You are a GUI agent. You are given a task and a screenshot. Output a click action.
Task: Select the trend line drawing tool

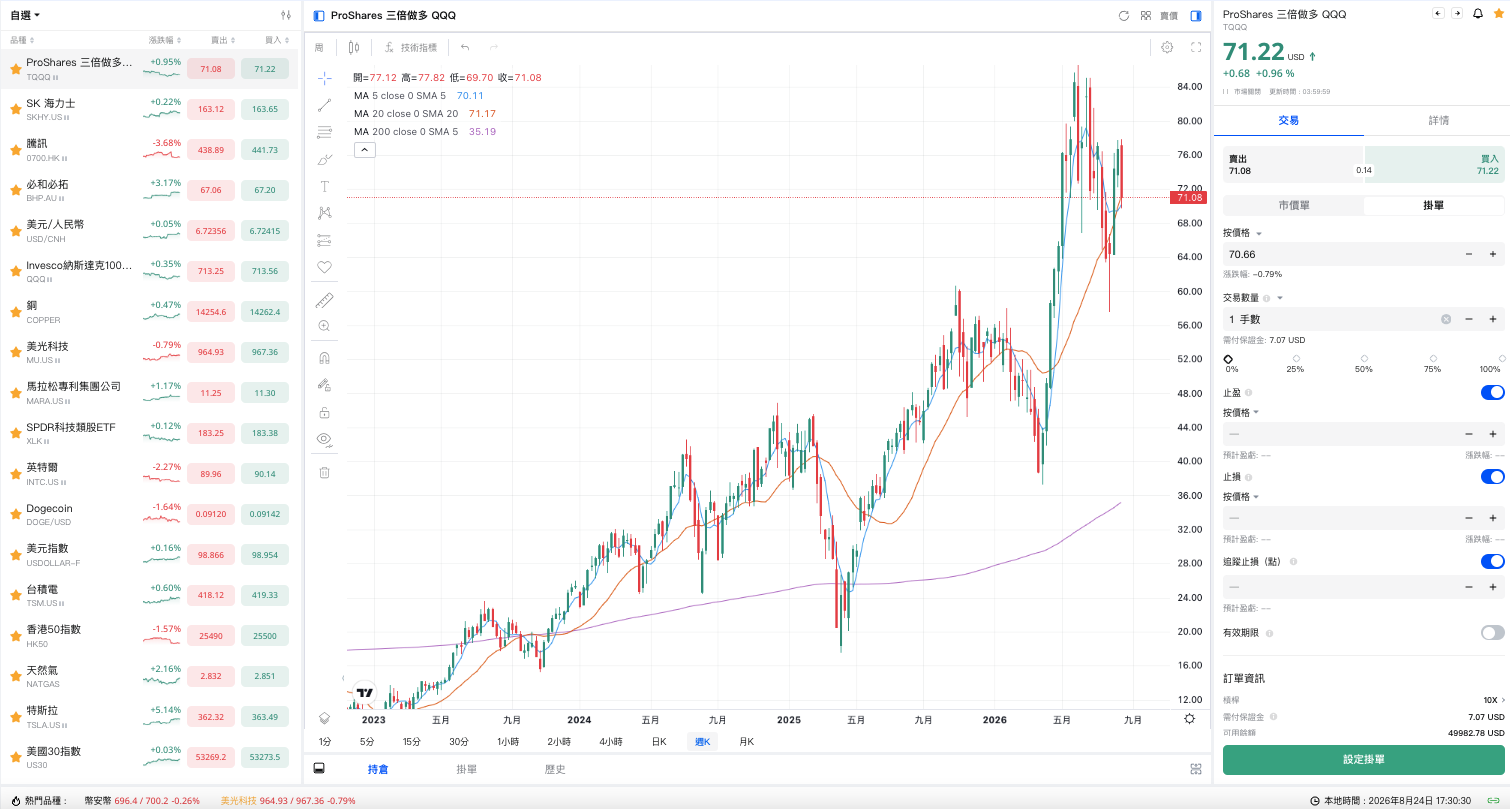(x=324, y=105)
